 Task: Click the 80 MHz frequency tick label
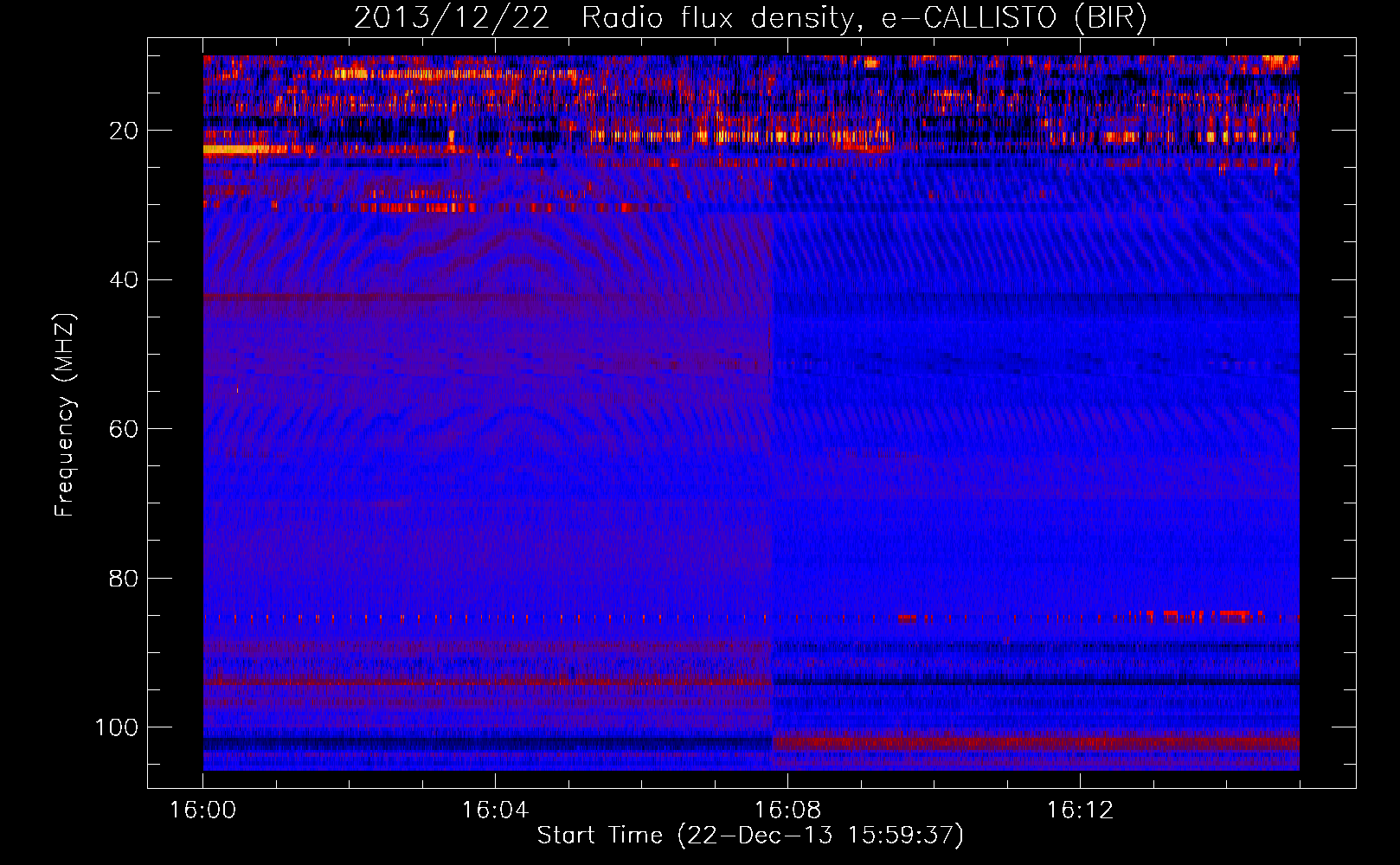click(x=125, y=579)
